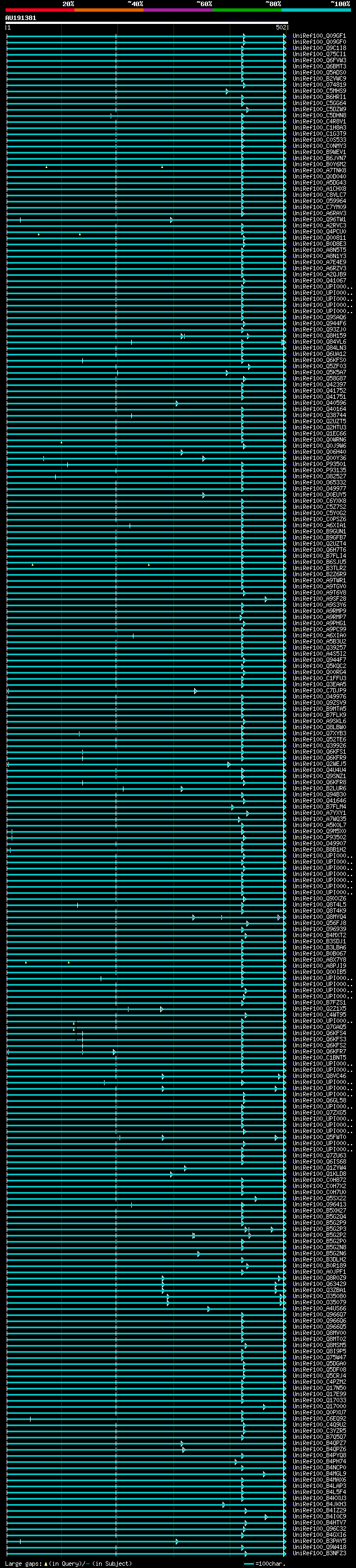Click hit label UniRef100_O65332
The width and height of the screenshot is (356, 1568).
click(x=319, y=483)
